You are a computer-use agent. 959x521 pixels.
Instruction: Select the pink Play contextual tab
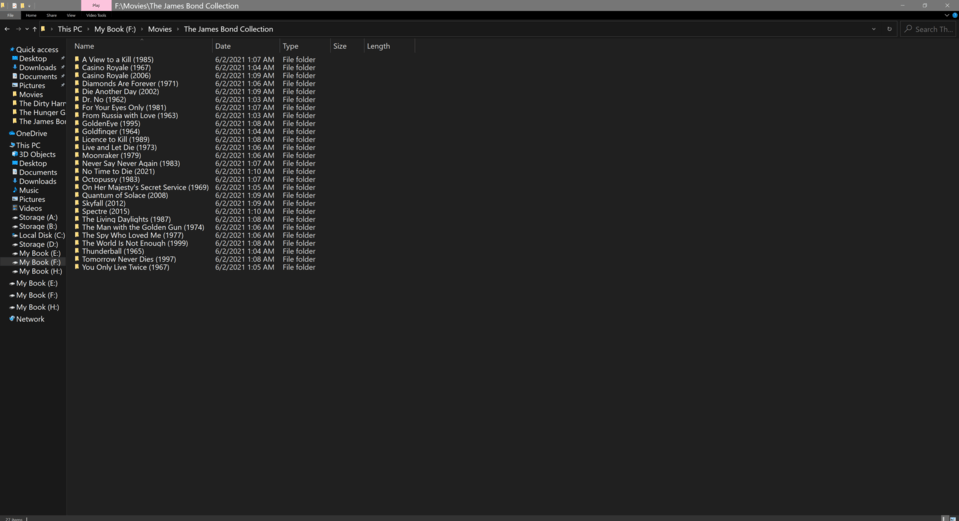point(96,6)
